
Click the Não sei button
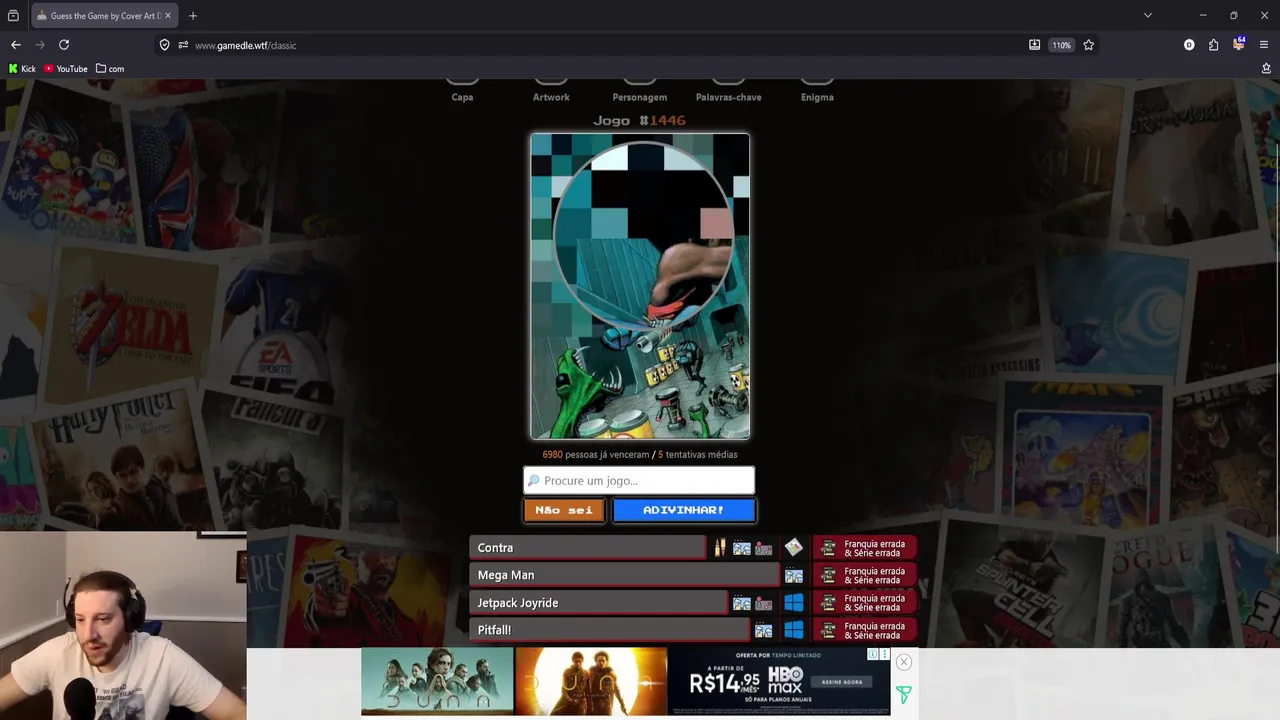pos(564,510)
